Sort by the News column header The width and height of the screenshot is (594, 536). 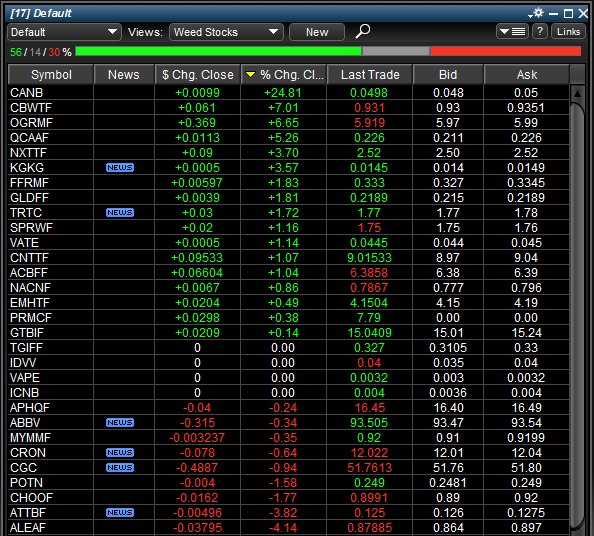tap(124, 75)
